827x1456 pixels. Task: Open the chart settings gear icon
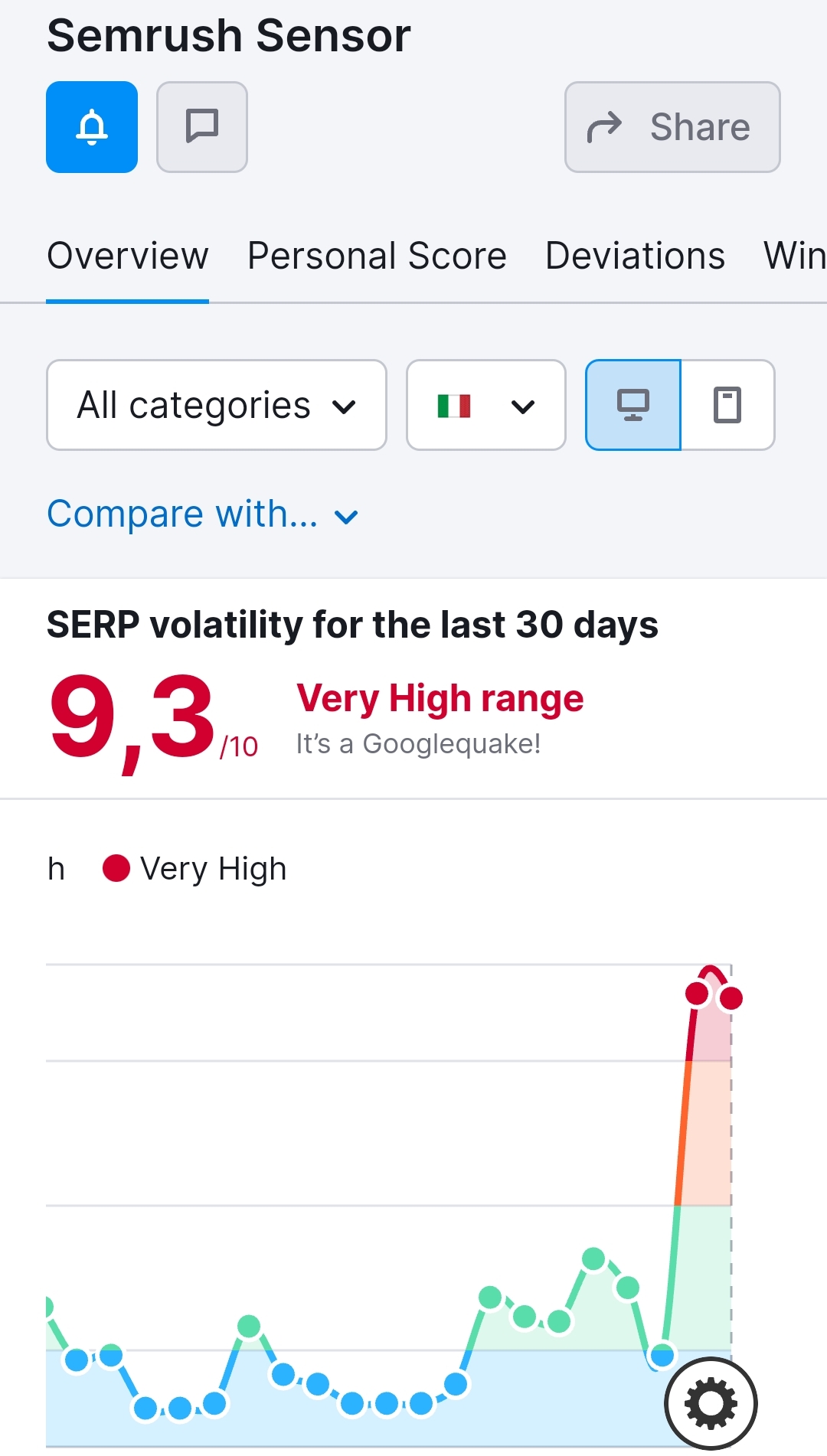711,1403
